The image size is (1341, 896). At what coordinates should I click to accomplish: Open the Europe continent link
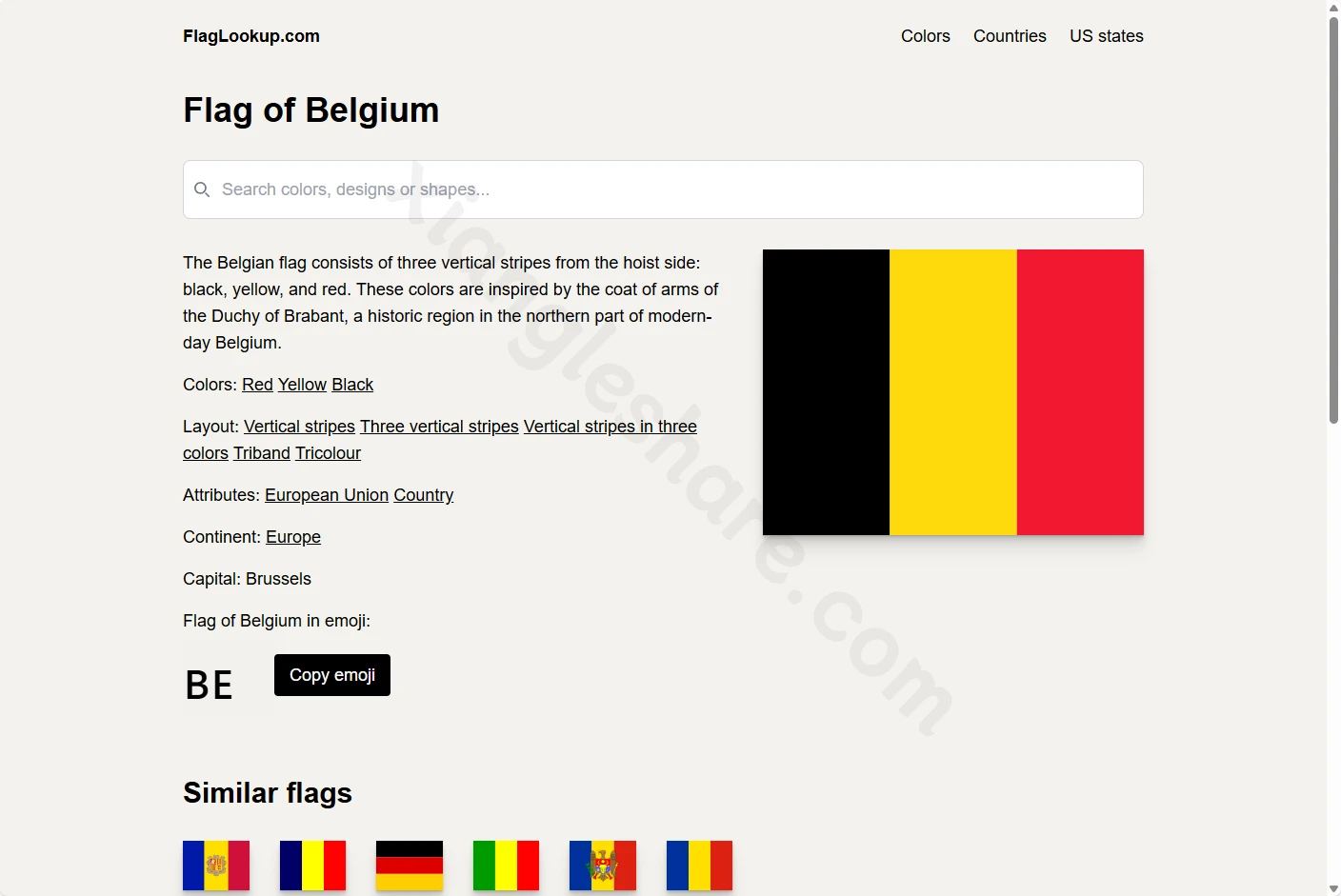[293, 537]
